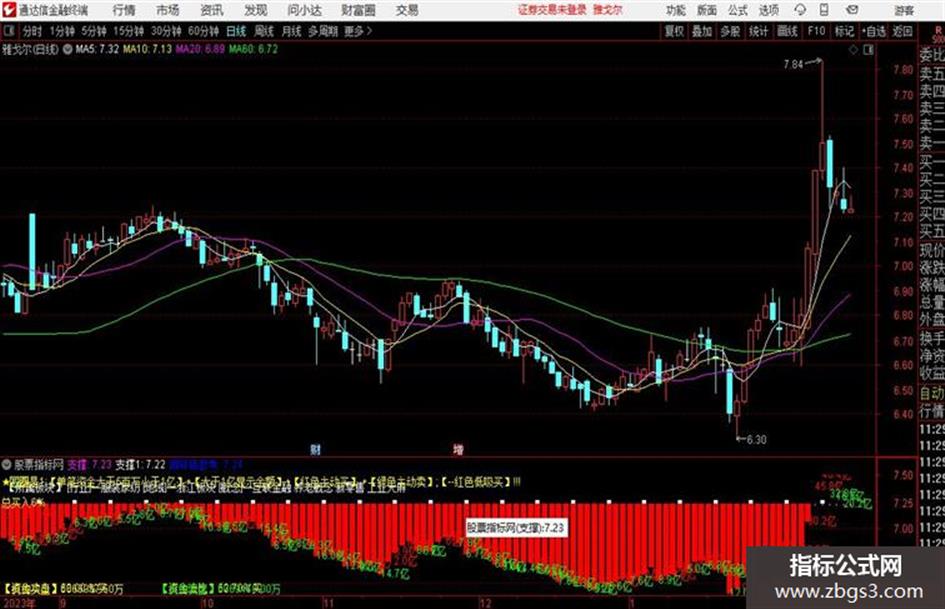Open the 版面 menu
This screenshot has width=945, height=609.
click(x=707, y=10)
